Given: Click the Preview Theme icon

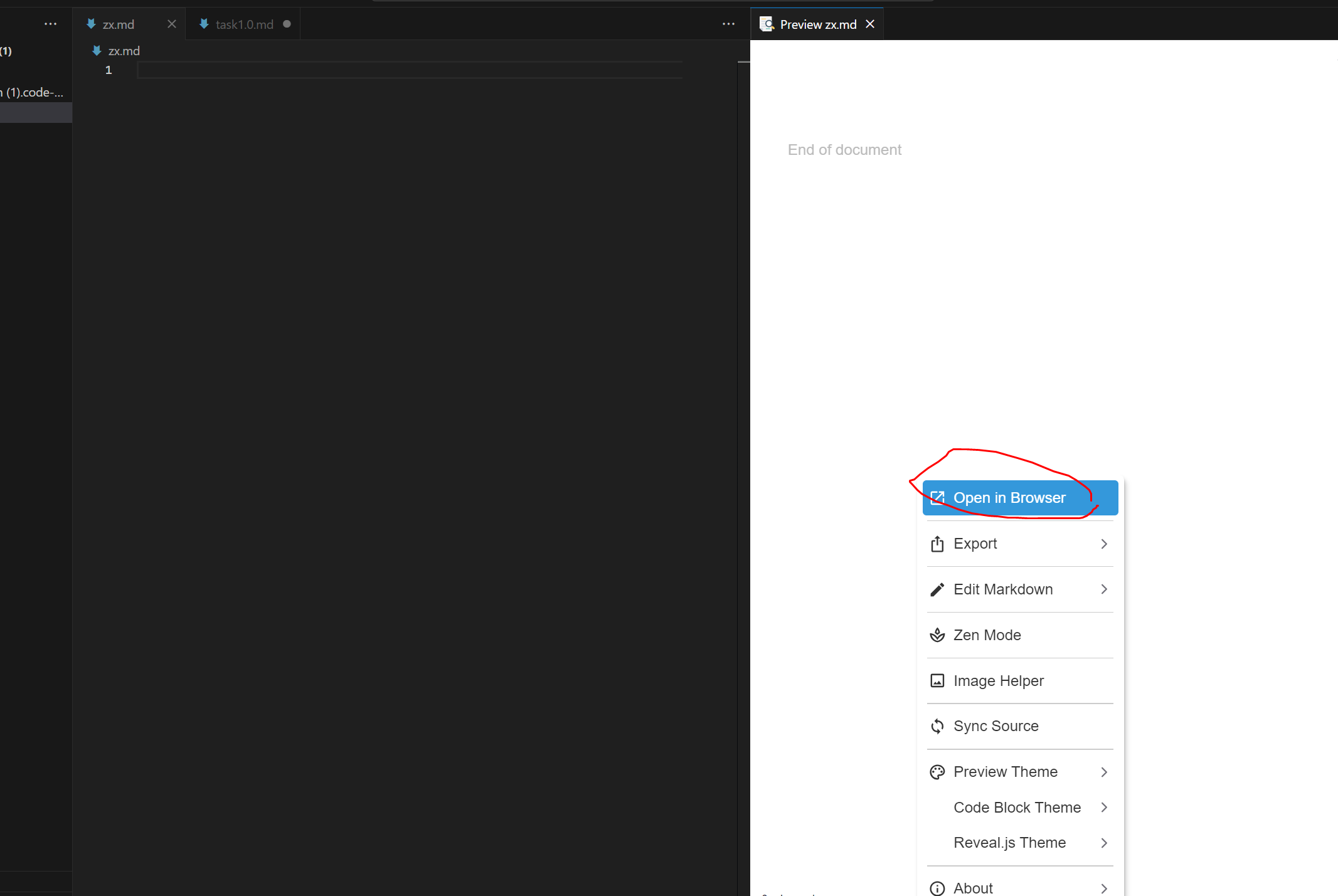Looking at the screenshot, I should pos(937,771).
